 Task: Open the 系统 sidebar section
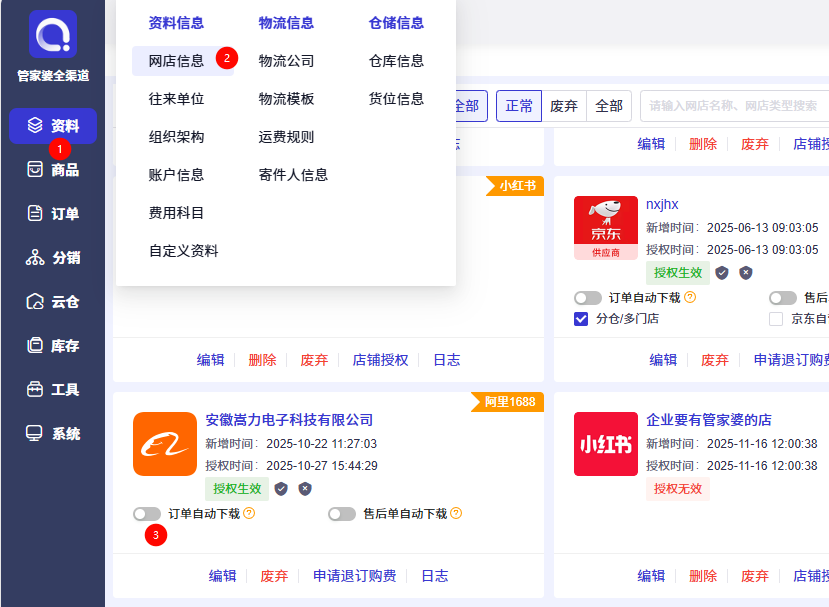pyautogui.click(x=53, y=434)
